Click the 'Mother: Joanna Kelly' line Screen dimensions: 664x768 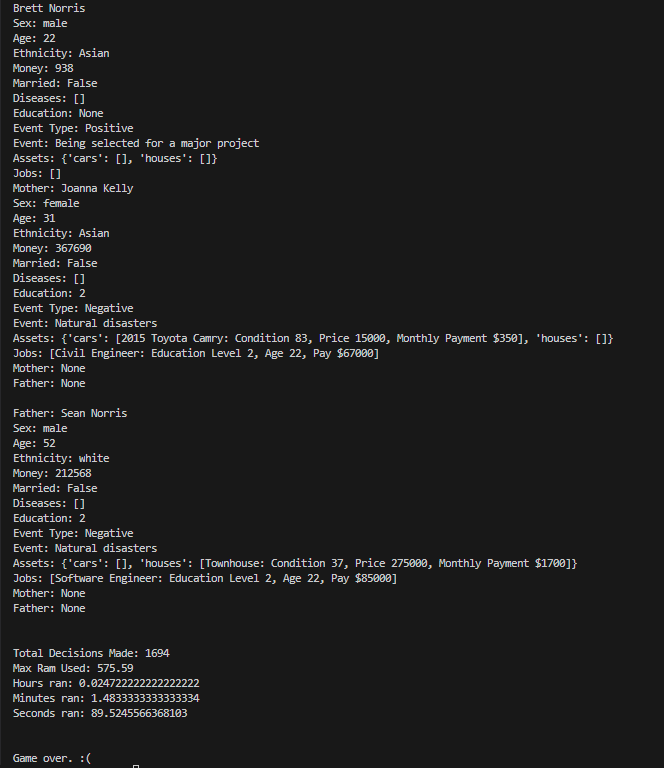click(x=73, y=188)
